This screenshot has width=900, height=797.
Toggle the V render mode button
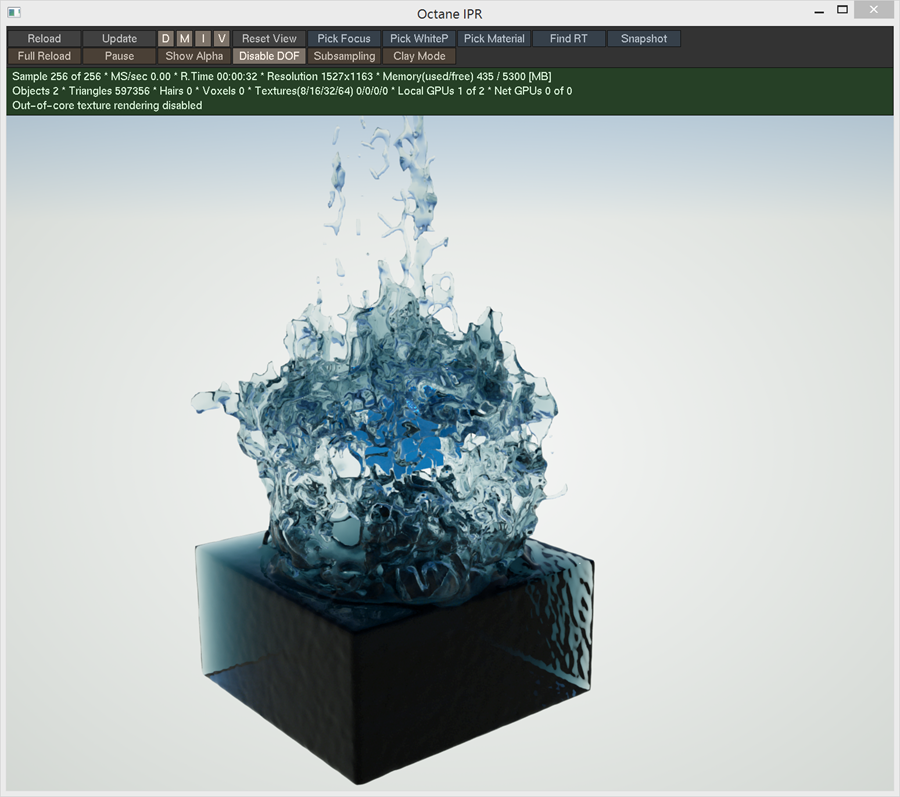pos(222,38)
